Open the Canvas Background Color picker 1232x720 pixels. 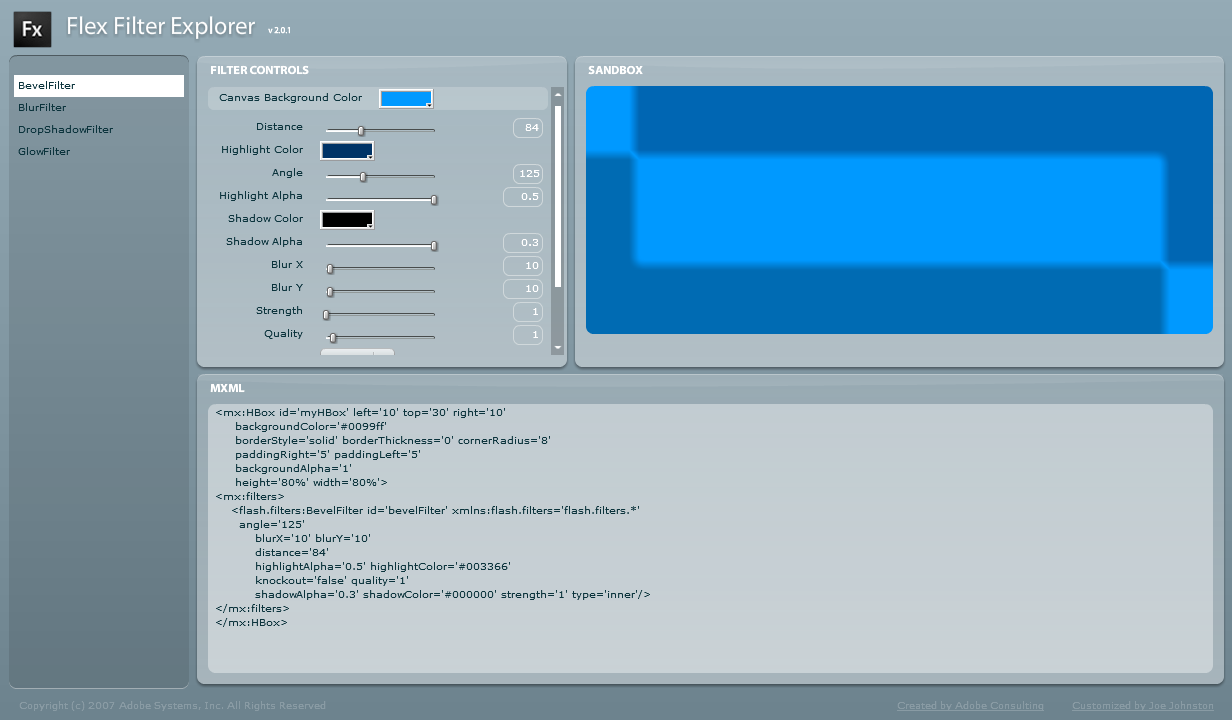coord(404,98)
